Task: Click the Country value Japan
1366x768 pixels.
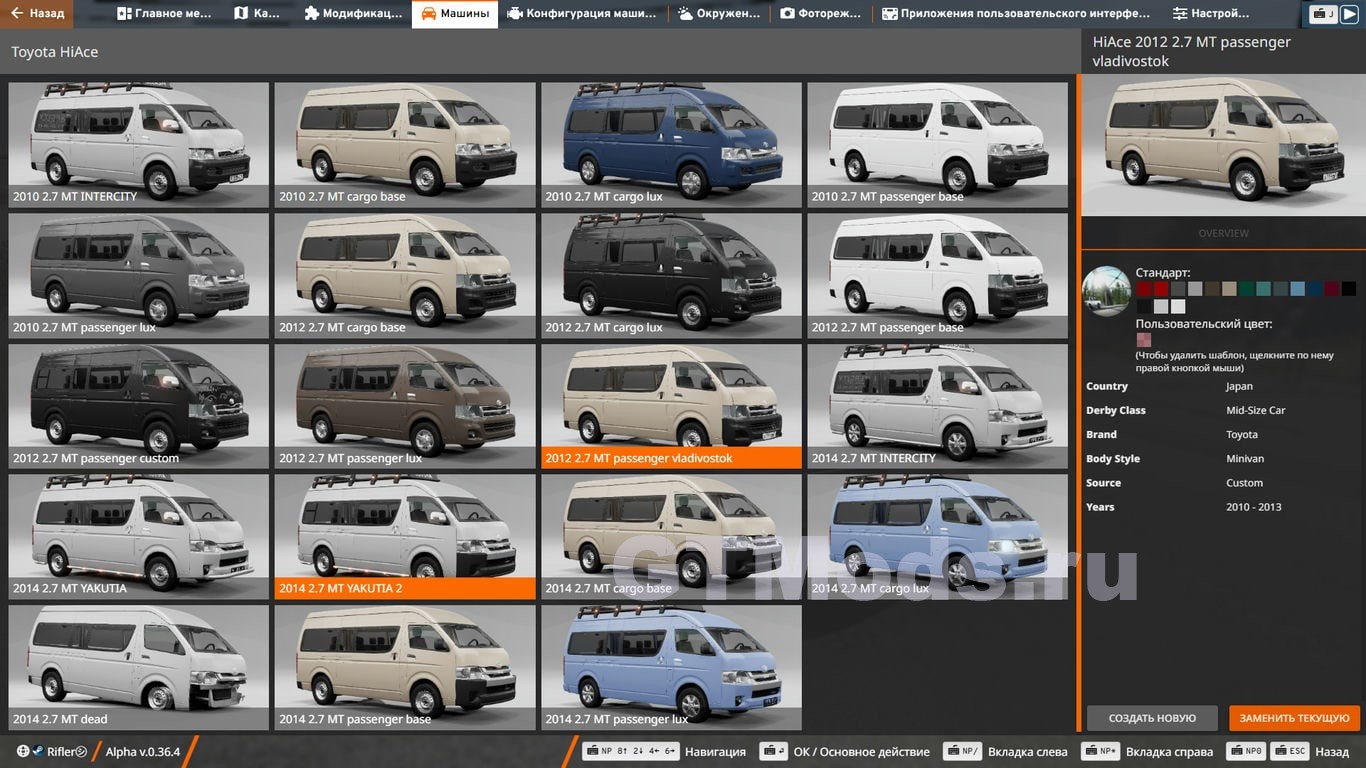Action: [1239, 386]
